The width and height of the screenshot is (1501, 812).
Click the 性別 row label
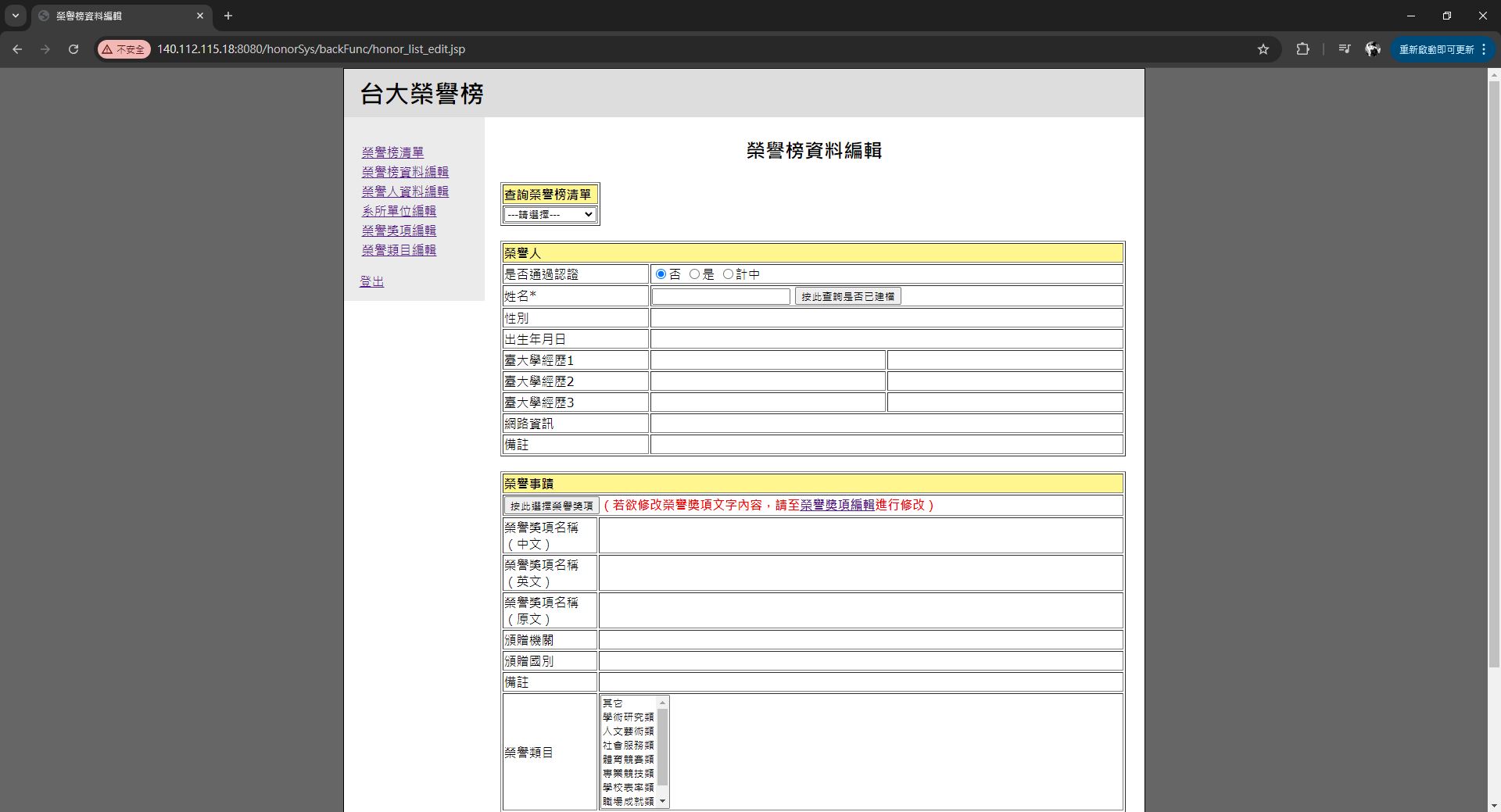tap(517, 318)
